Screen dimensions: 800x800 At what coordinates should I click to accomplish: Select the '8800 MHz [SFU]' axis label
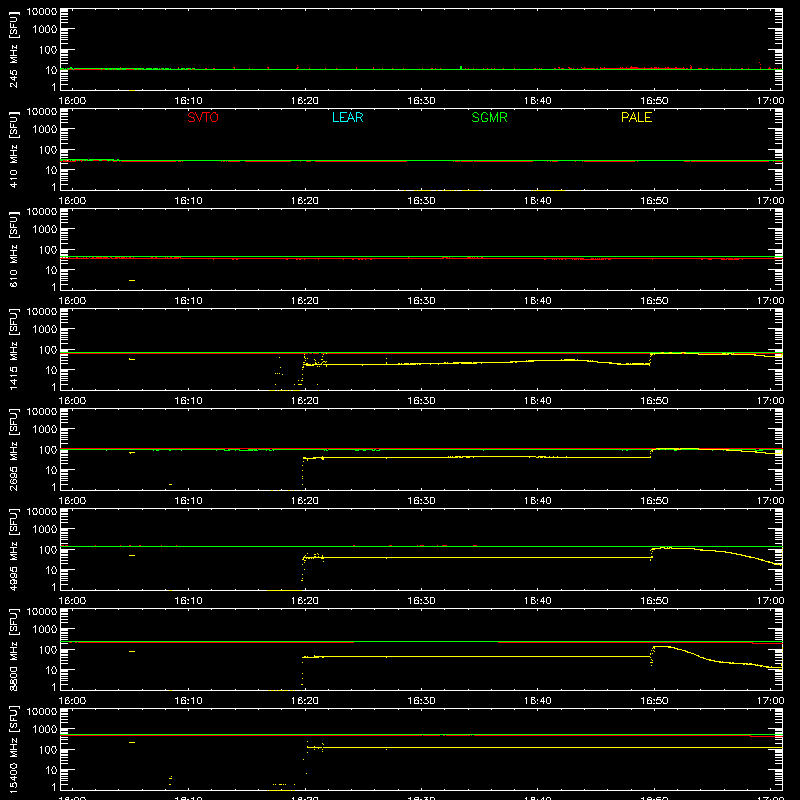point(14,650)
